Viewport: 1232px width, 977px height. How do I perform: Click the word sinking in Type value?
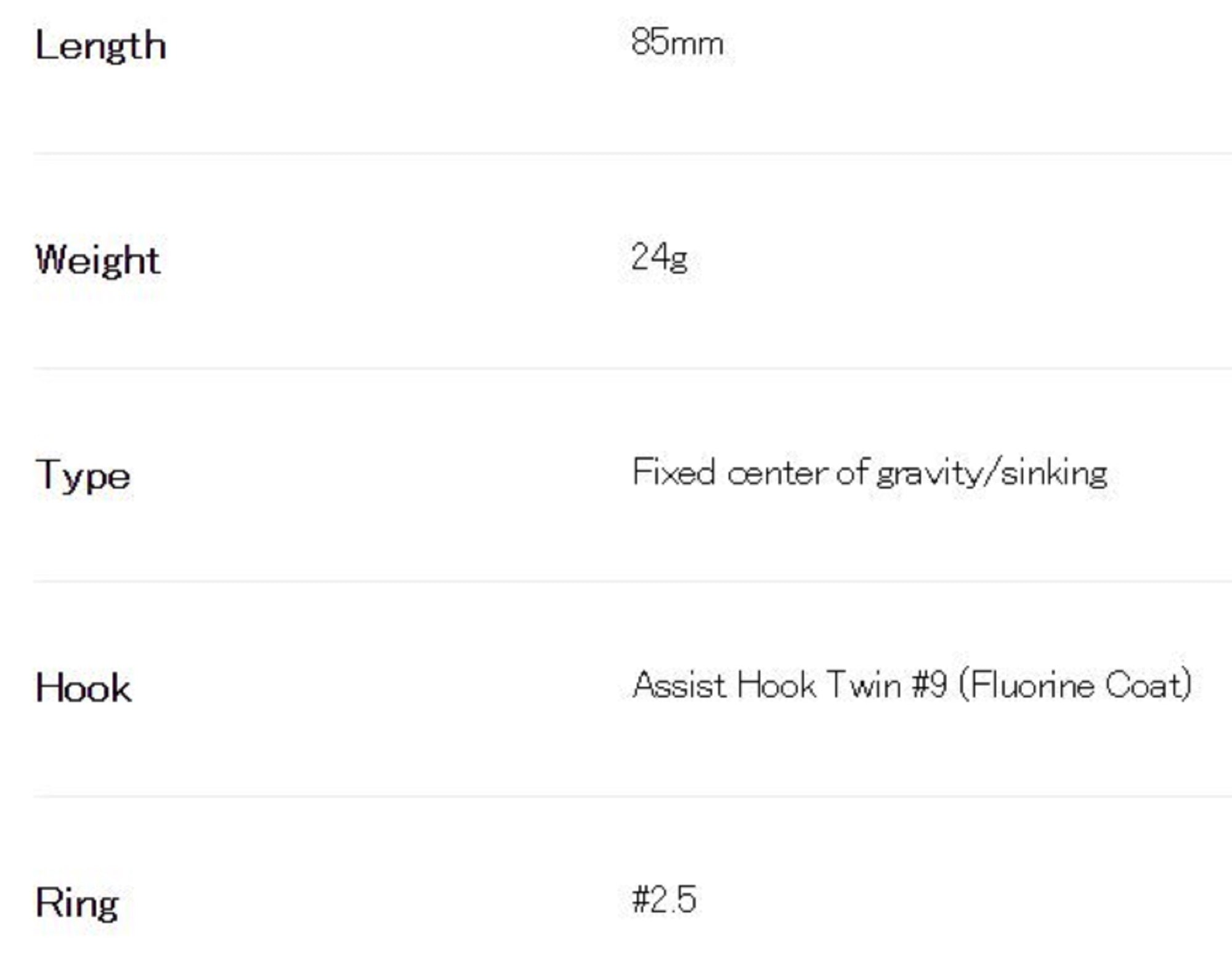point(1054,474)
